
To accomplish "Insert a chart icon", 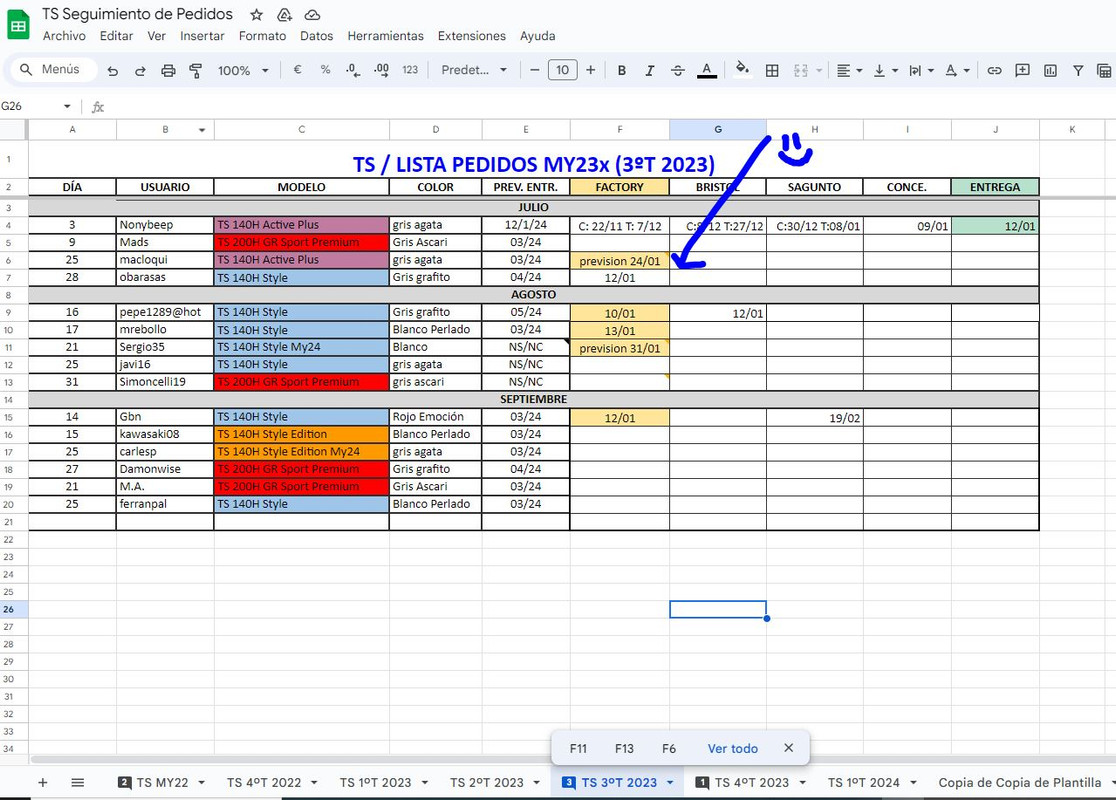I will (1050, 70).
